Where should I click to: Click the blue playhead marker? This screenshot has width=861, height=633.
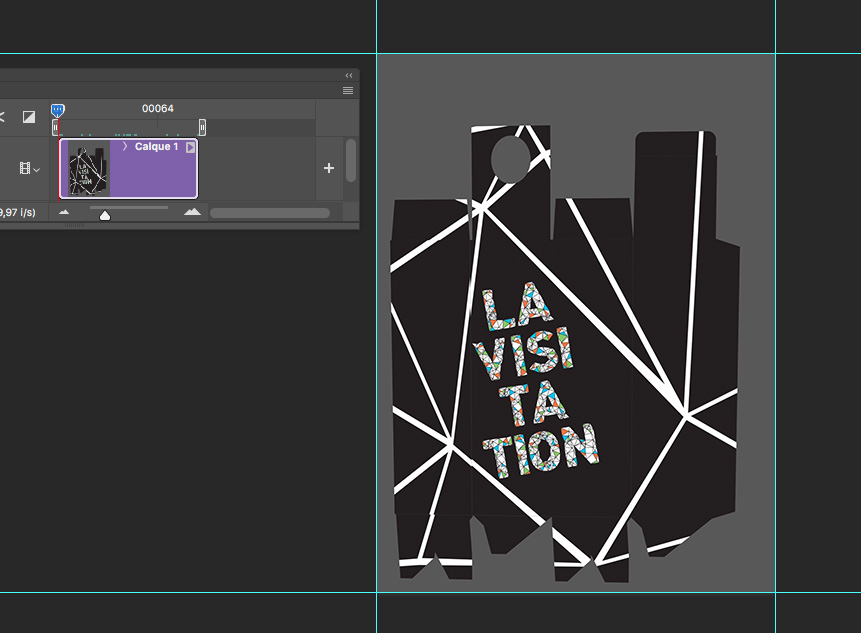point(58,110)
